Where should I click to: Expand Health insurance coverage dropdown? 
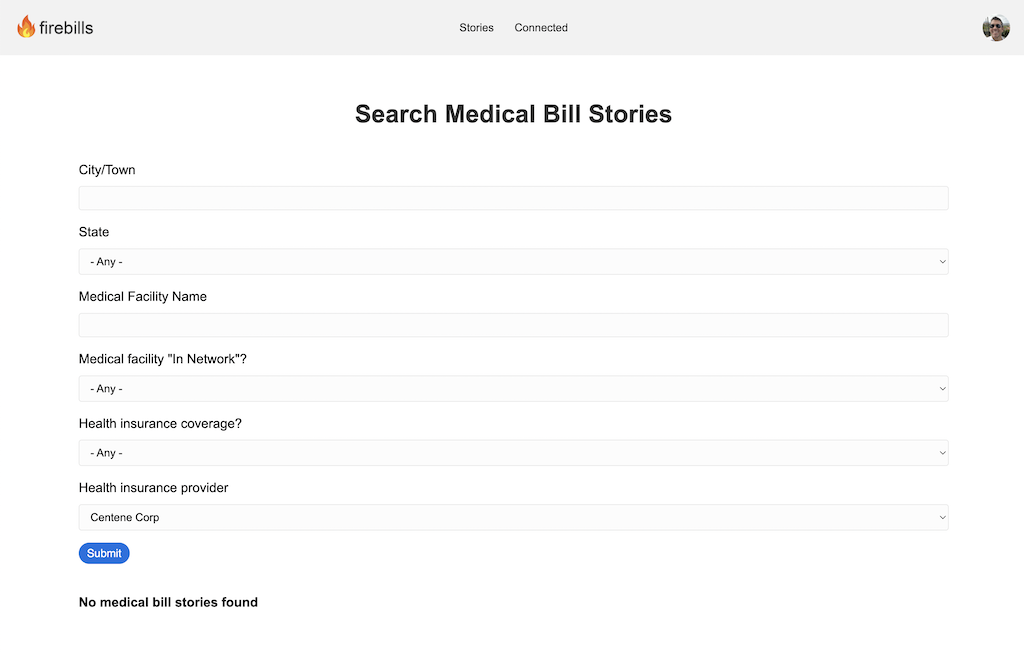[x=513, y=453]
